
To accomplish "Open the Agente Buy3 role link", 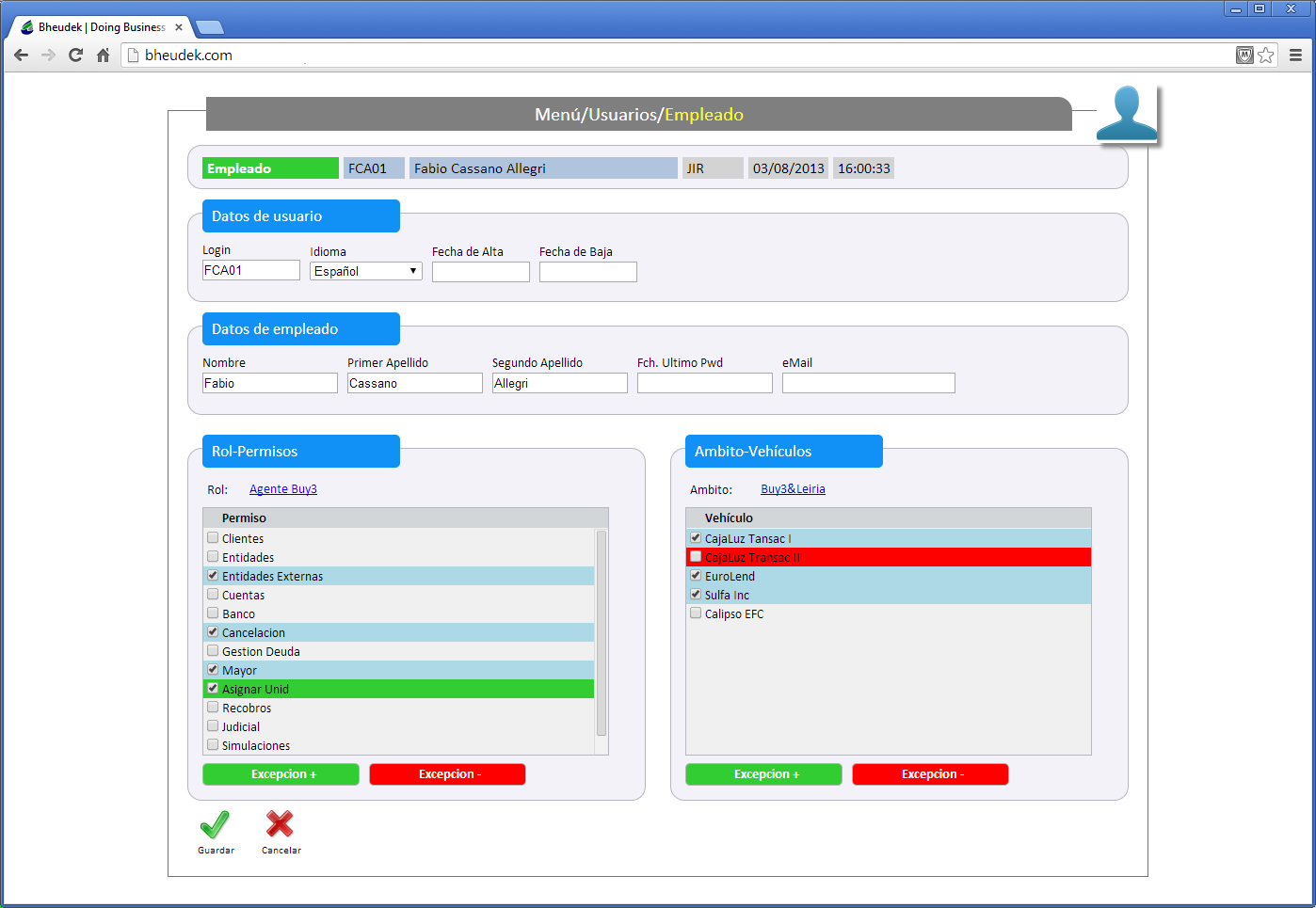I will pyautogui.click(x=283, y=489).
